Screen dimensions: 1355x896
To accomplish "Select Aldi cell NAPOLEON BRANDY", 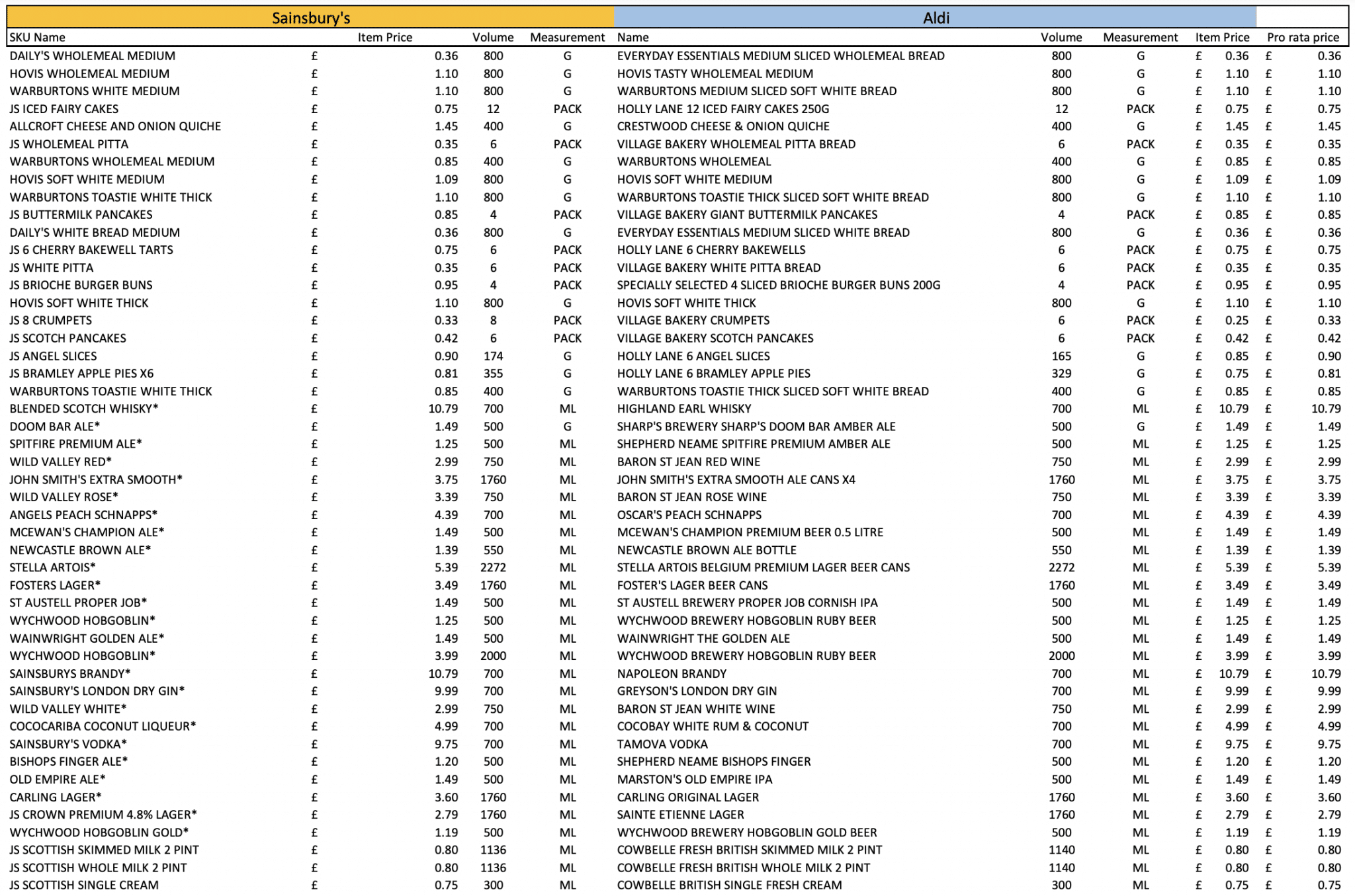I will point(672,674).
